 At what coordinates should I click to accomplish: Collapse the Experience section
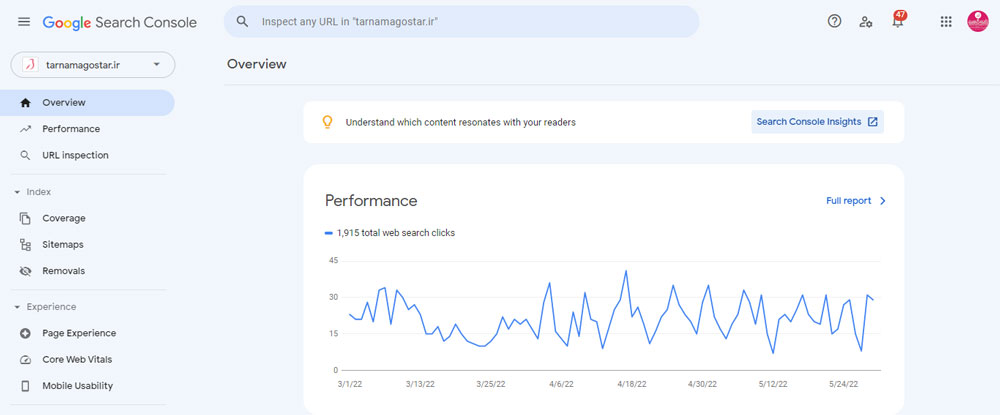pyautogui.click(x=17, y=307)
